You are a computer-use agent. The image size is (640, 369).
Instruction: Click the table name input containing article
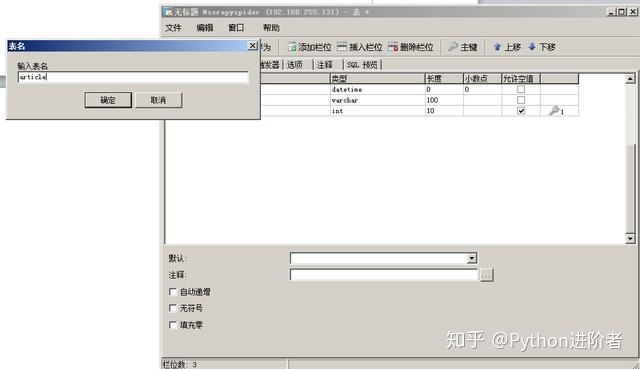133,77
